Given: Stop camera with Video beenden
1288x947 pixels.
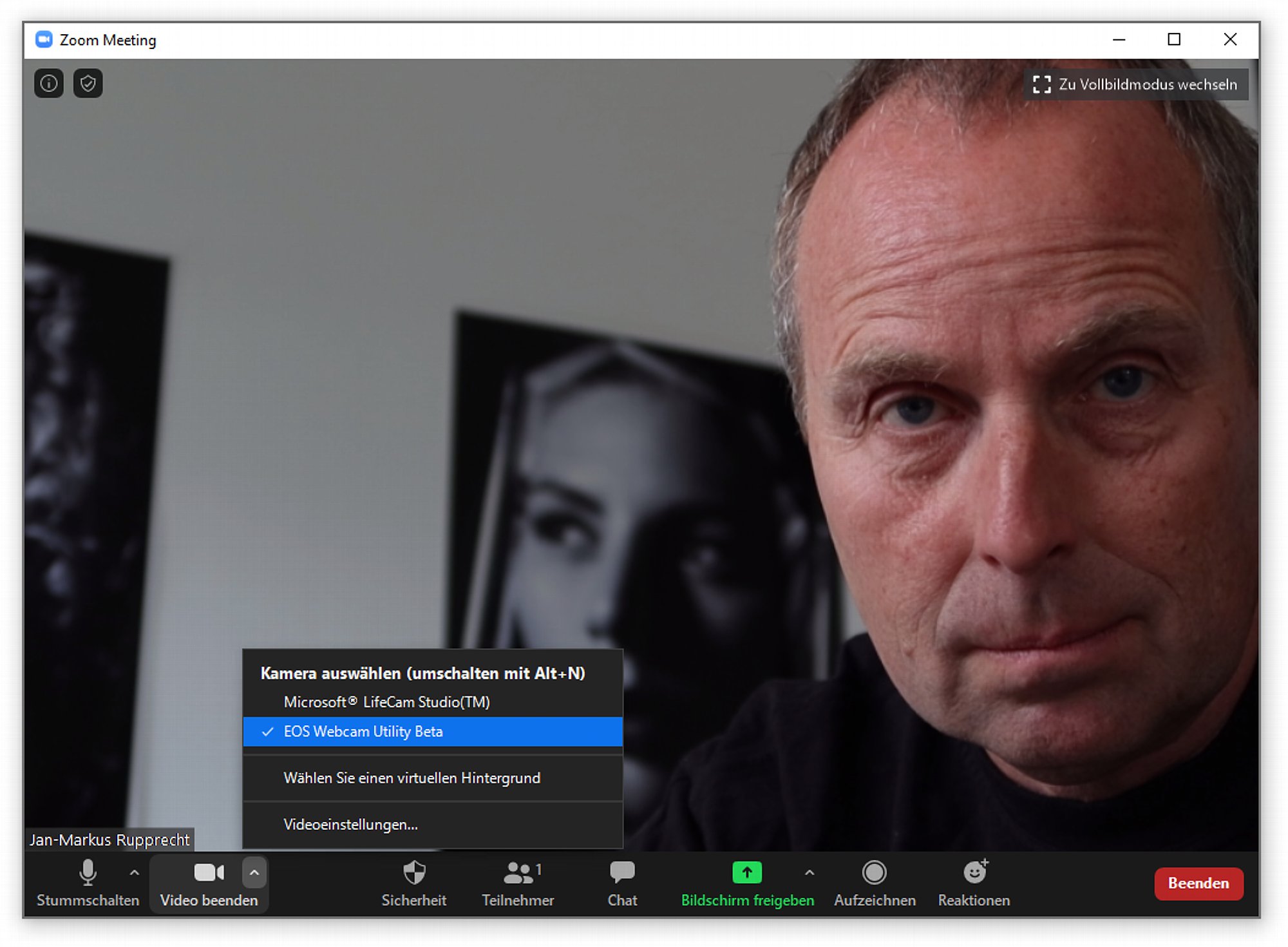Looking at the screenshot, I should [209, 883].
